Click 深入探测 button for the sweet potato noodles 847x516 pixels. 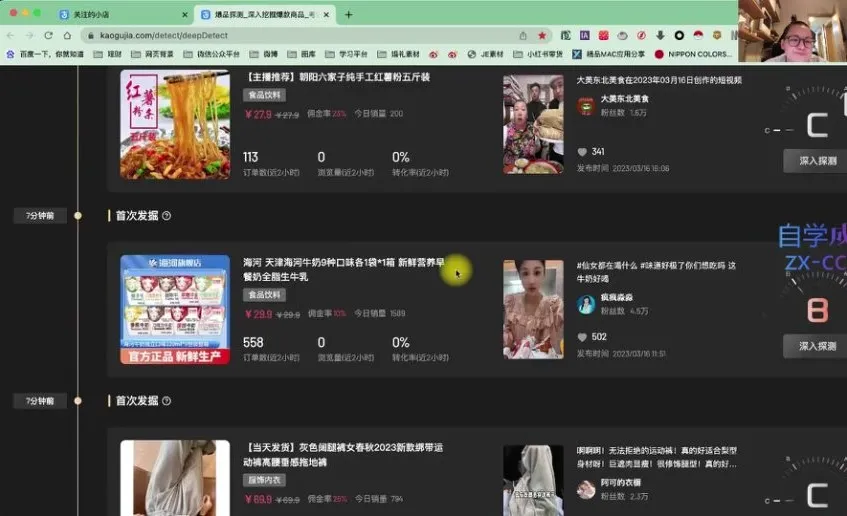pyautogui.click(x=816, y=160)
